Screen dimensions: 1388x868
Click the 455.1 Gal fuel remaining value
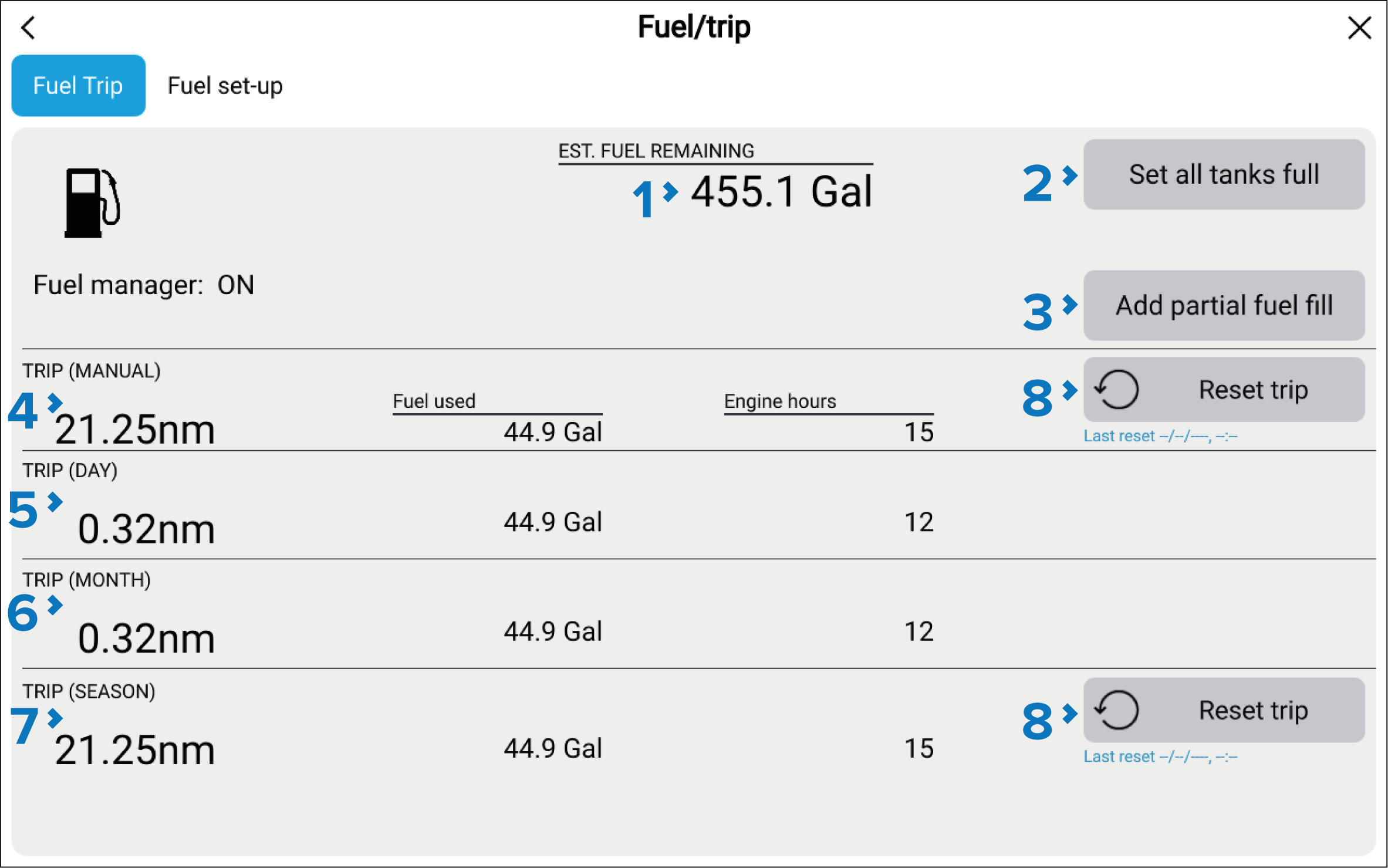tap(781, 192)
